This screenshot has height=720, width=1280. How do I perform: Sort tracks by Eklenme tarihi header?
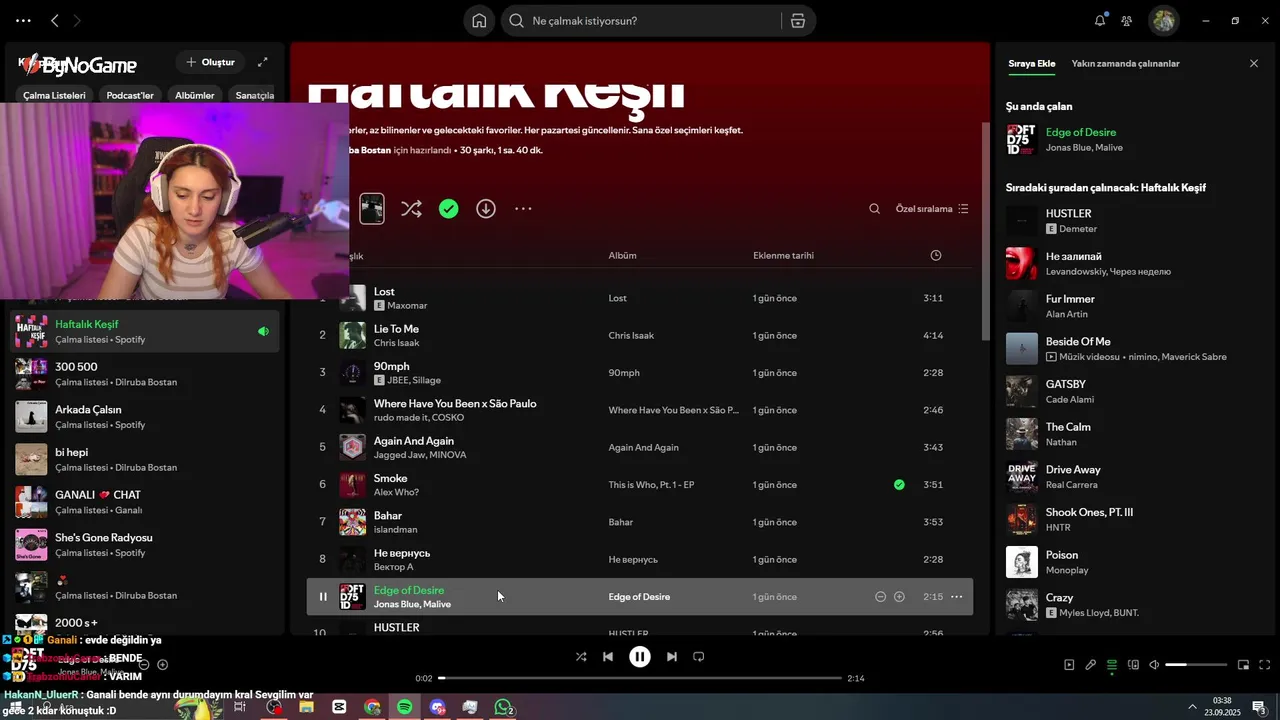click(783, 255)
